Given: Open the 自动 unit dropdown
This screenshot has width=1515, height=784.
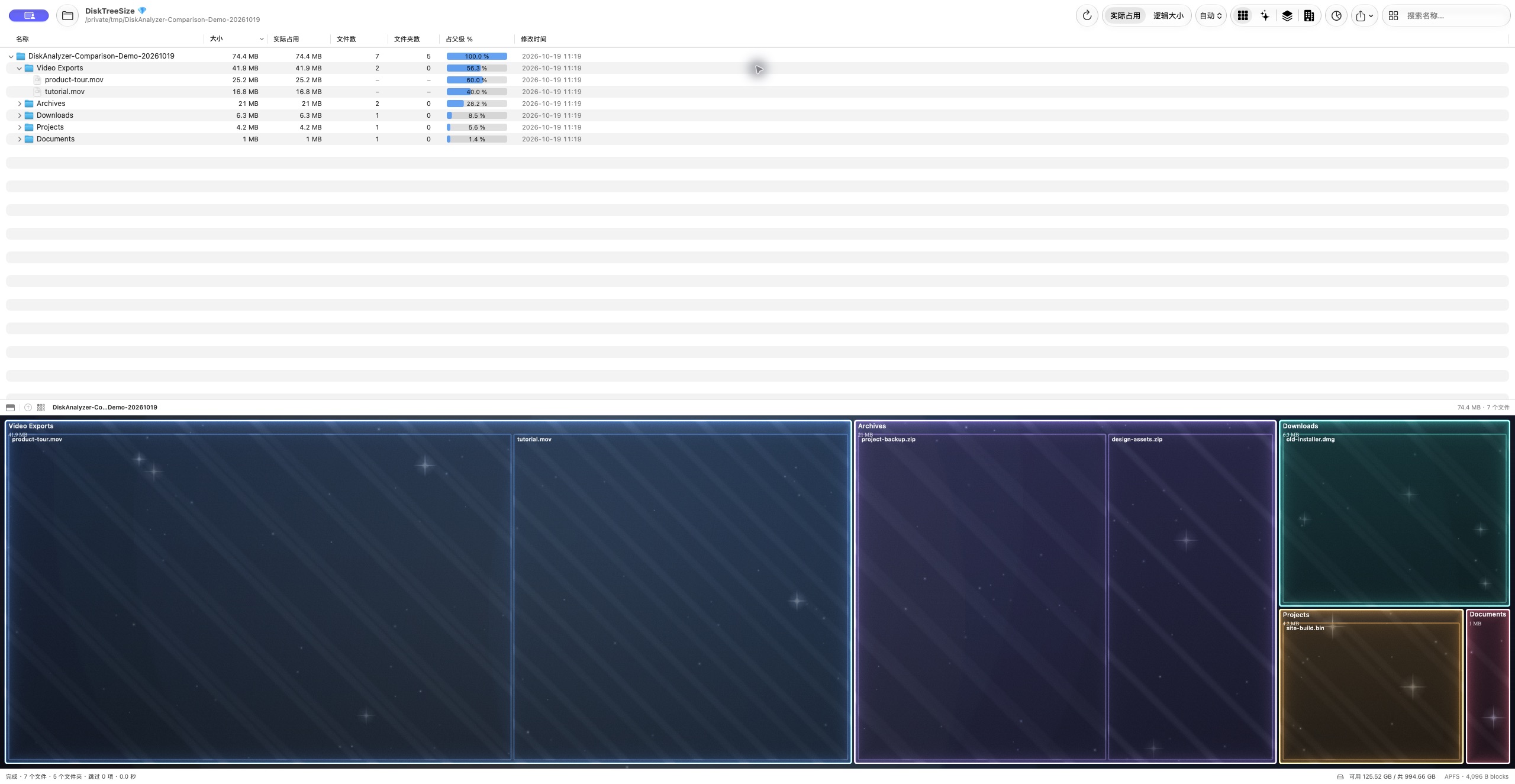Looking at the screenshot, I should click(1211, 15).
